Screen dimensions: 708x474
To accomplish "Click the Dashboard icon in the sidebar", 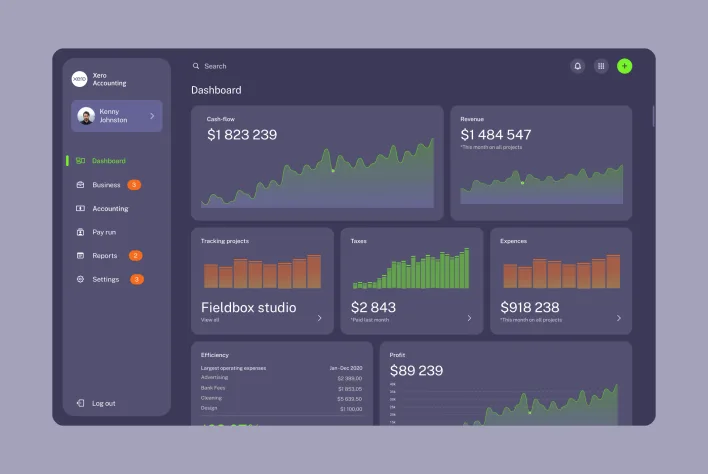I will click(x=80, y=161).
